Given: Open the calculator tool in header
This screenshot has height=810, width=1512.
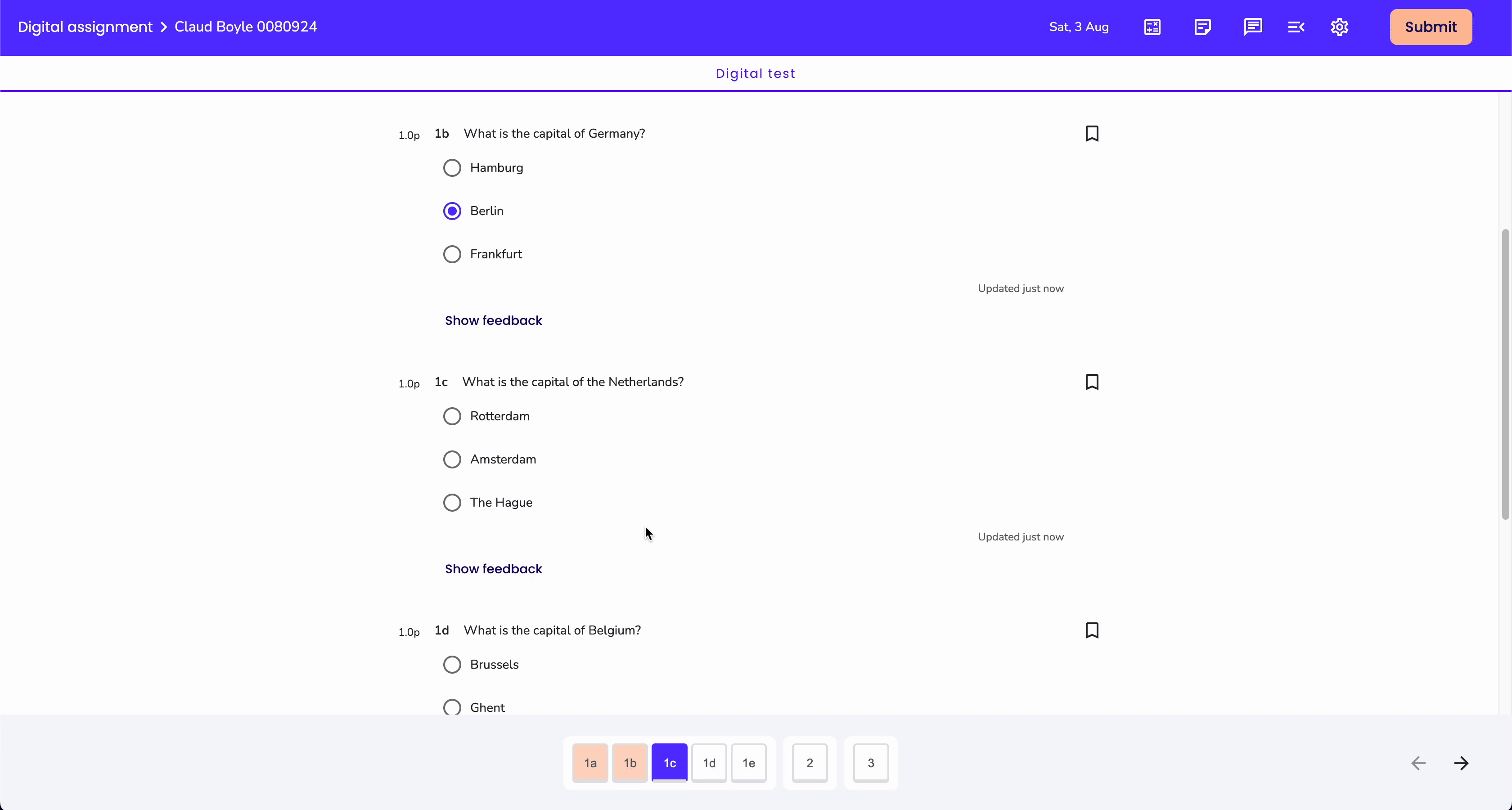Looking at the screenshot, I should pyautogui.click(x=1152, y=27).
